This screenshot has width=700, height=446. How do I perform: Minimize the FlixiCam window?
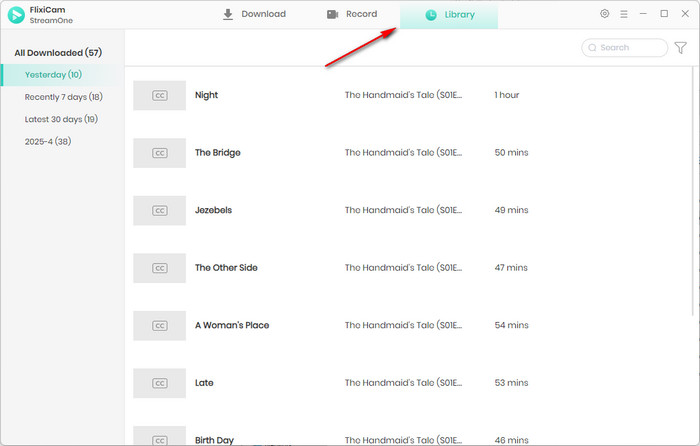coord(643,14)
